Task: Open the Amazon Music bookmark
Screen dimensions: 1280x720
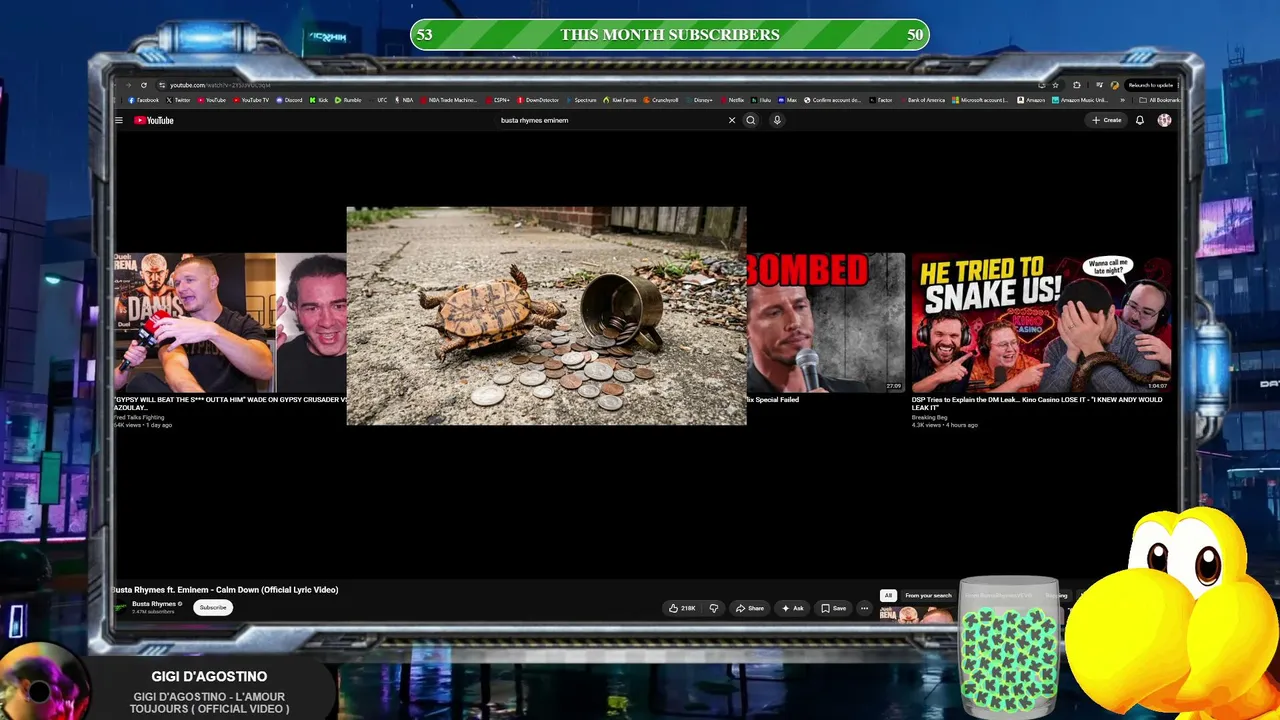Action: 1081,100
